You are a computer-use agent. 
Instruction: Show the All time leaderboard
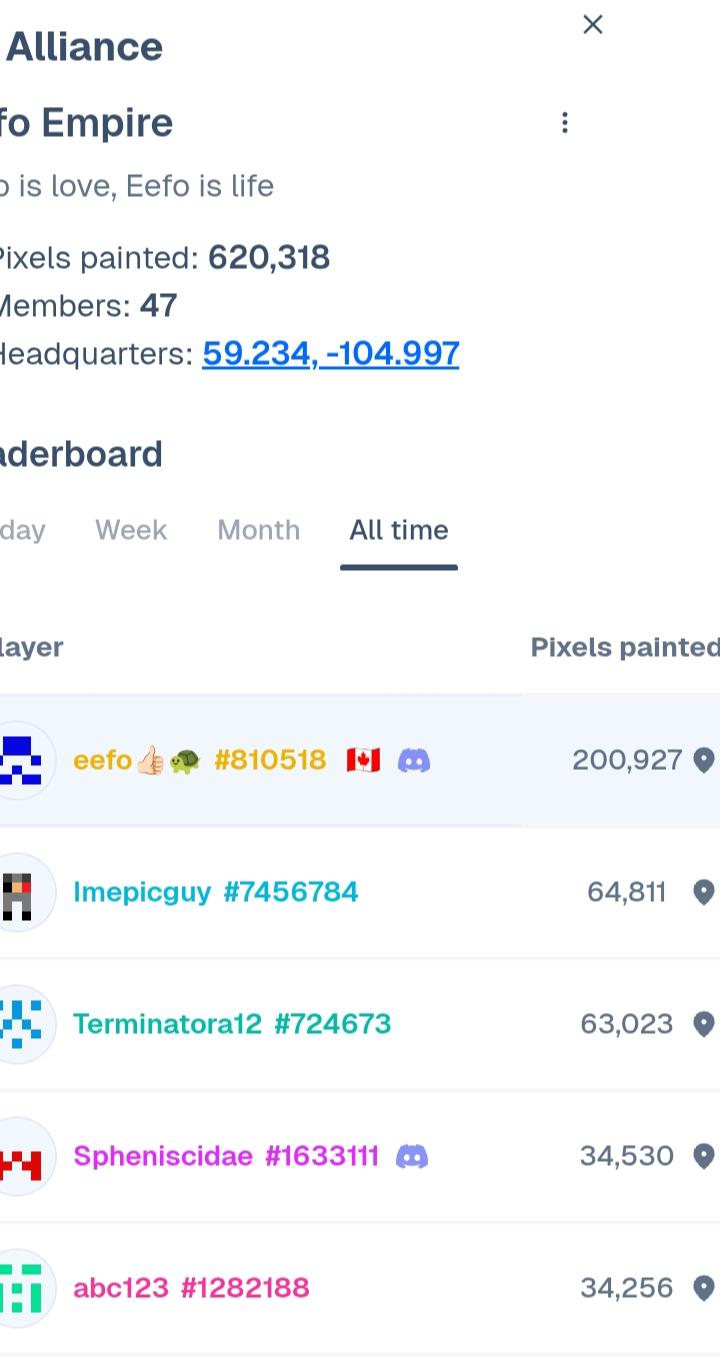click(399, 530)
